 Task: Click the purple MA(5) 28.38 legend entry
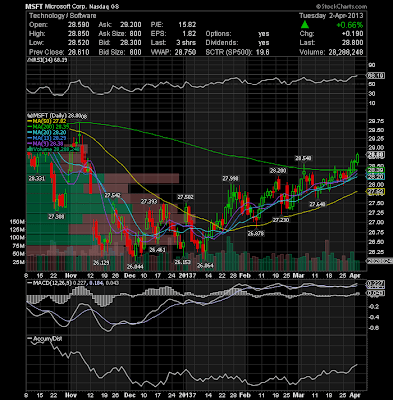(x=45, y=144)
